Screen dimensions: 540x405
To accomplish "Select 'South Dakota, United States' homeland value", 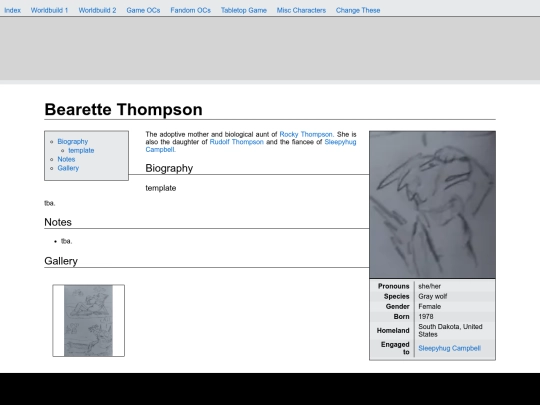I will click(450, 330).
